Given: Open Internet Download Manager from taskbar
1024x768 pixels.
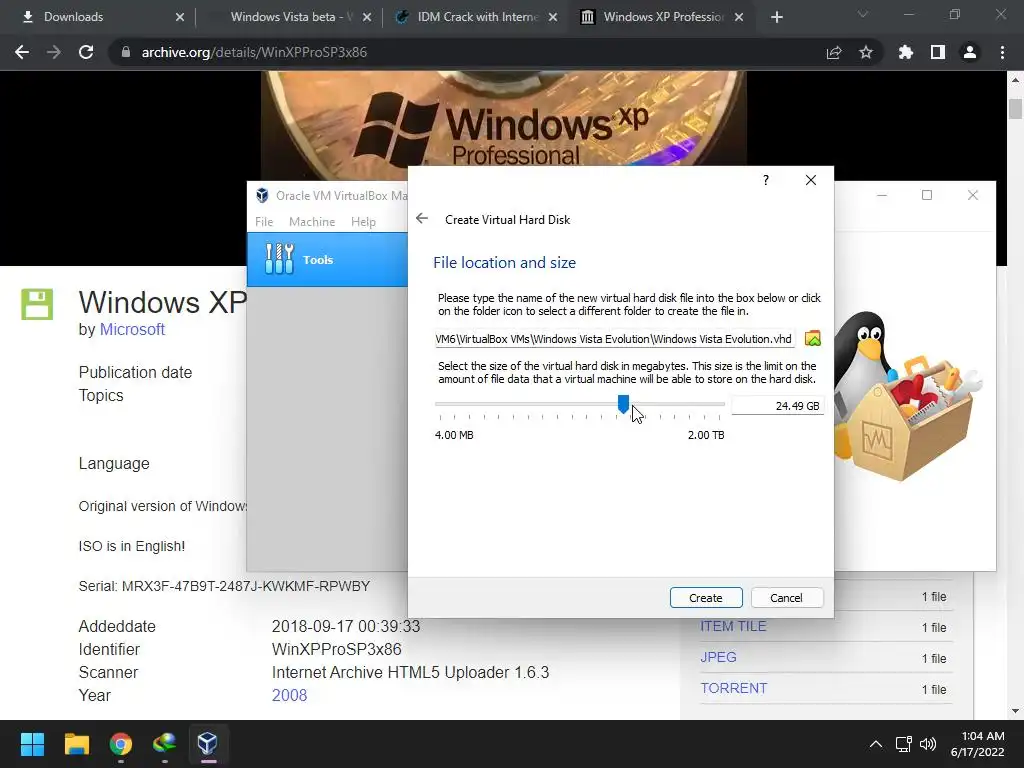Looking at the screenshot, I should pos(164,744).
